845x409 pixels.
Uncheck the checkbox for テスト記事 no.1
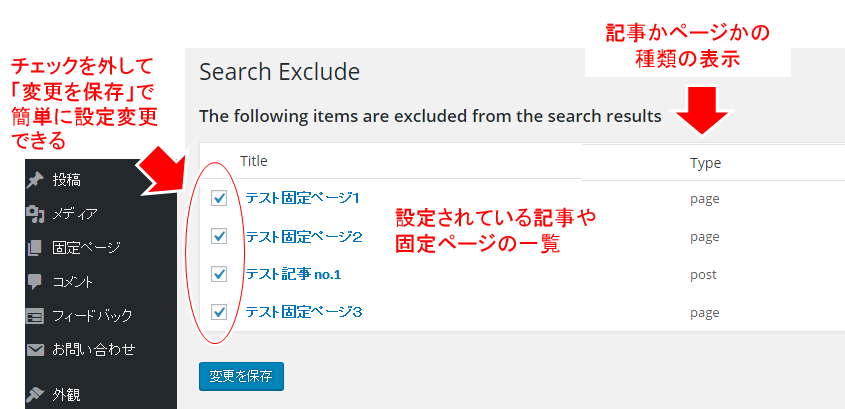[x=219, y=274]
